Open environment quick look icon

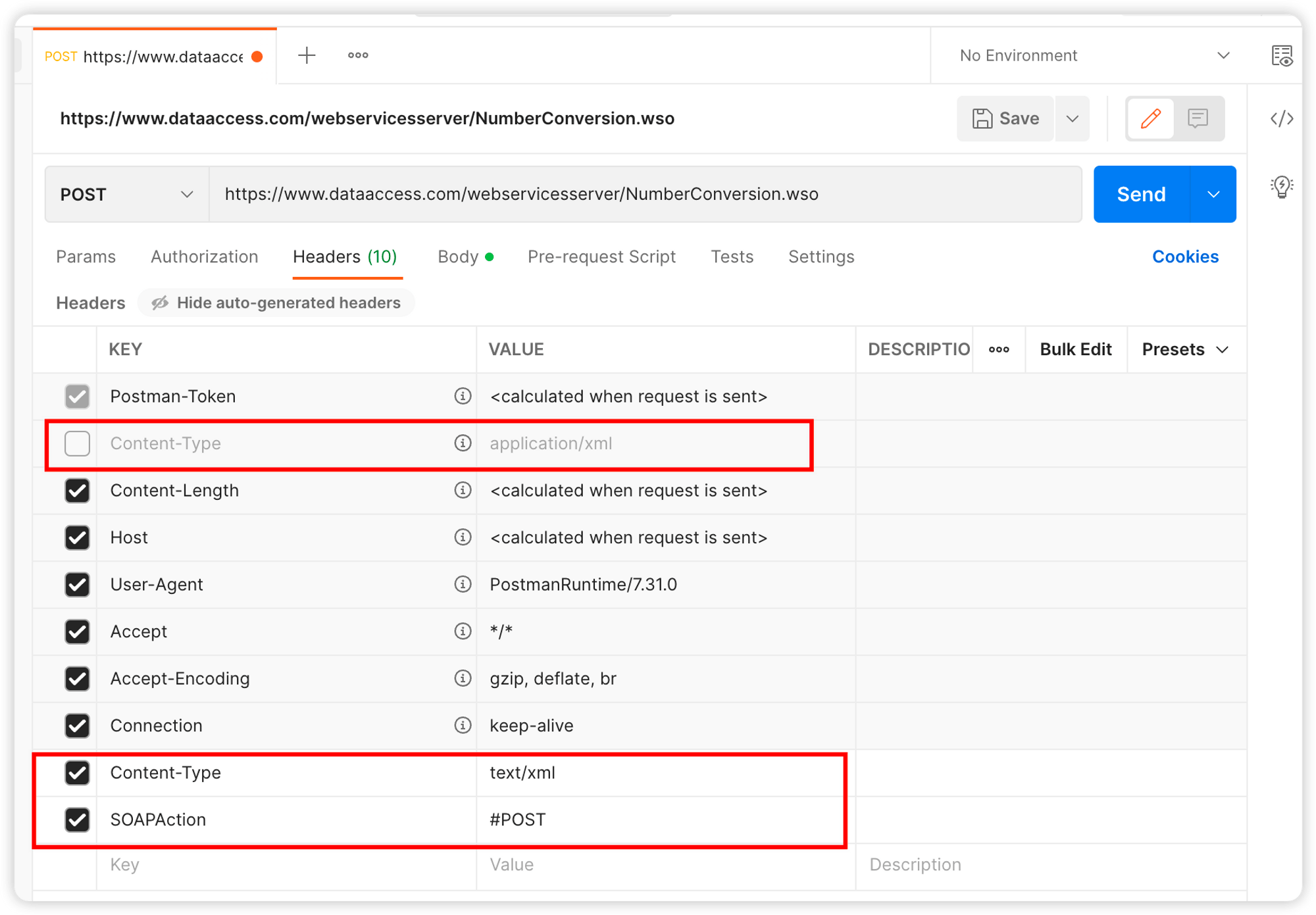click(x=1282, y=55)
